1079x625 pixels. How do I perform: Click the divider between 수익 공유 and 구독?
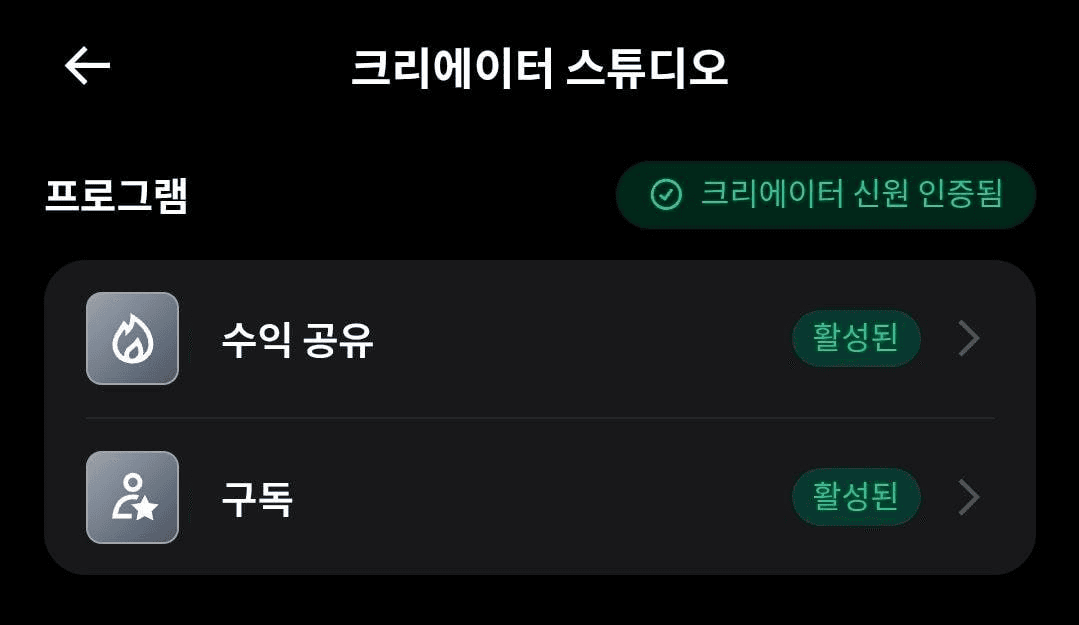tap(540, 418)
